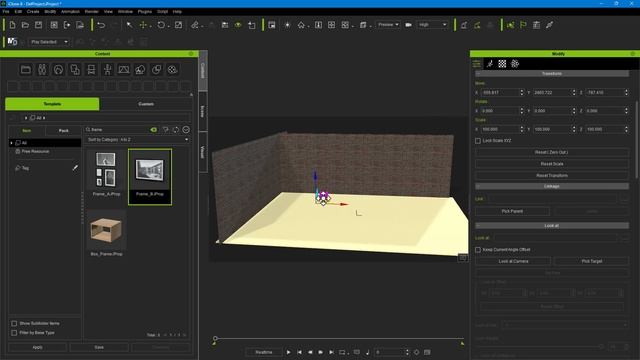Activate the Scale tool
Image resolution: width=640 pixels, height=360 pixels.
(178, 25)
